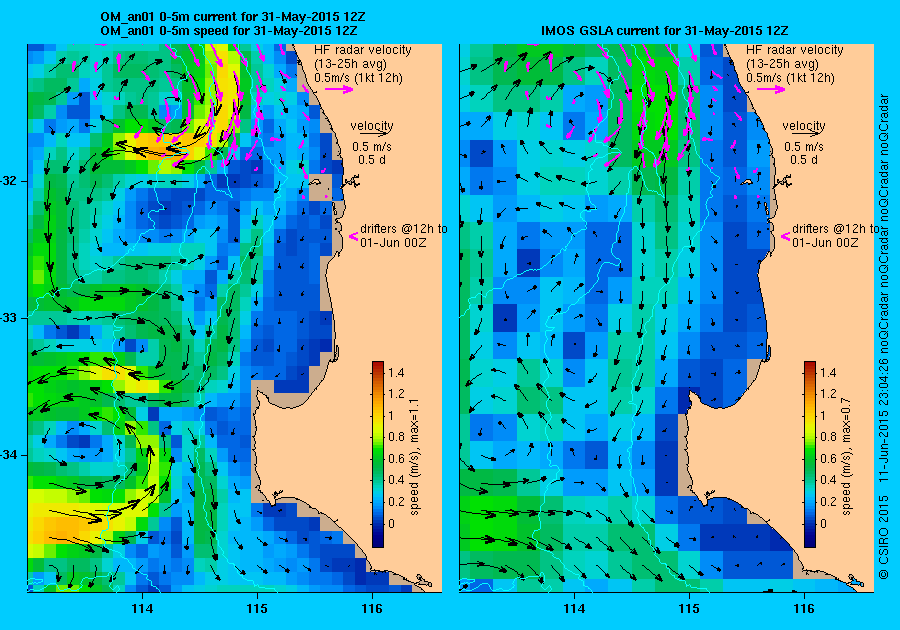Click the small island off the coast in the left map
Viewport: 900px width, 630px height.
pyautogui.click(x=315, y=182)
